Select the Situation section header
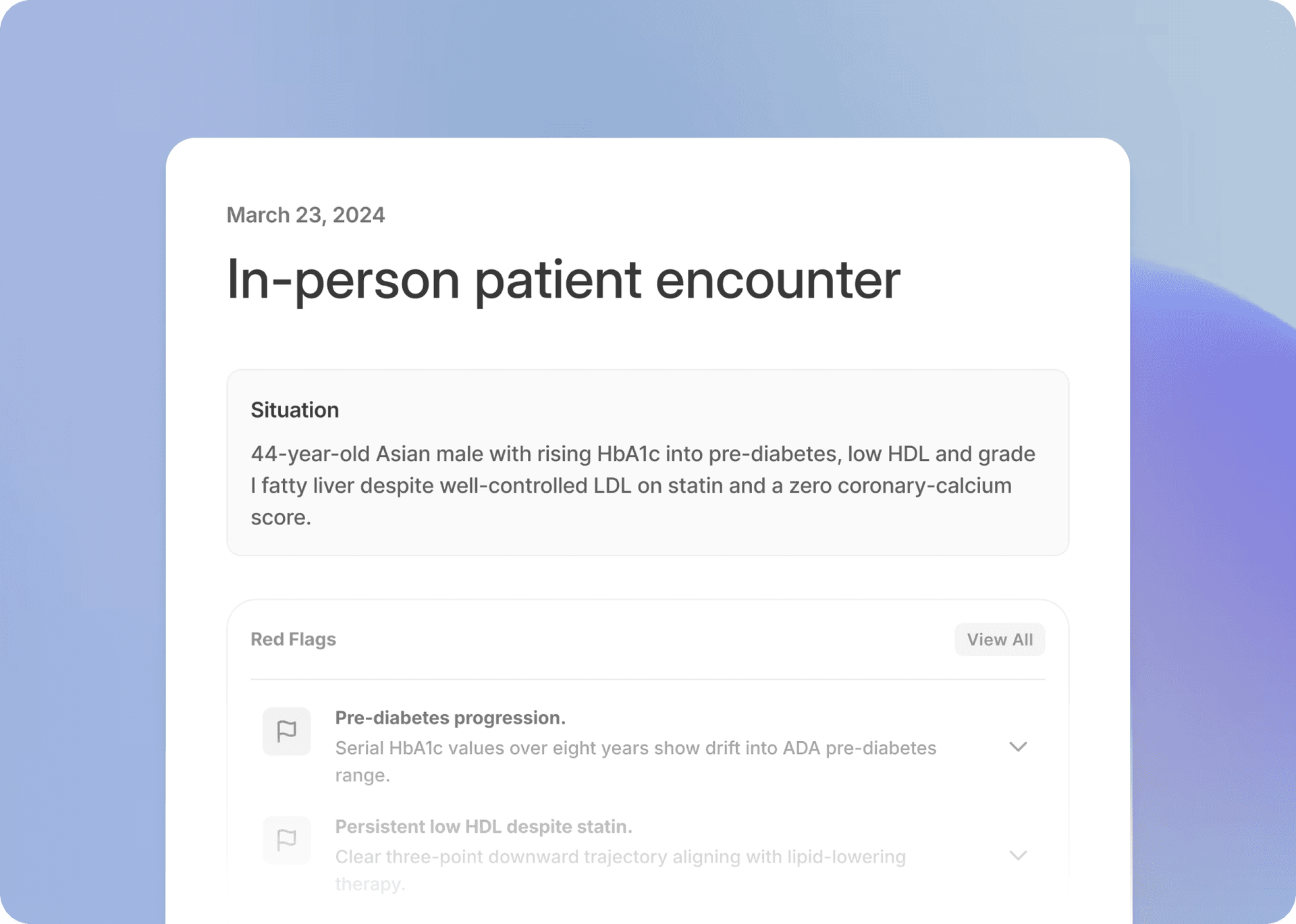The image size is (1296, 924). [294, 409]
